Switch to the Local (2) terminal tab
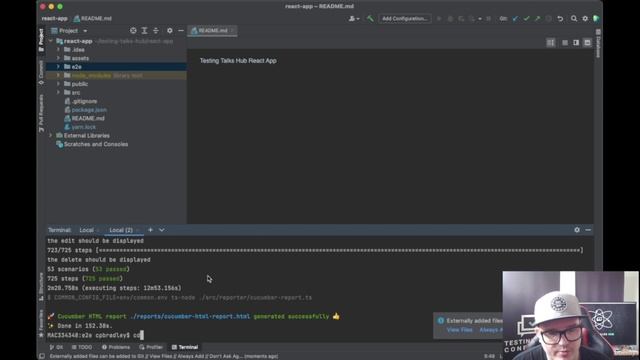Viewport: 640px width, 360px height. (121, 230)
